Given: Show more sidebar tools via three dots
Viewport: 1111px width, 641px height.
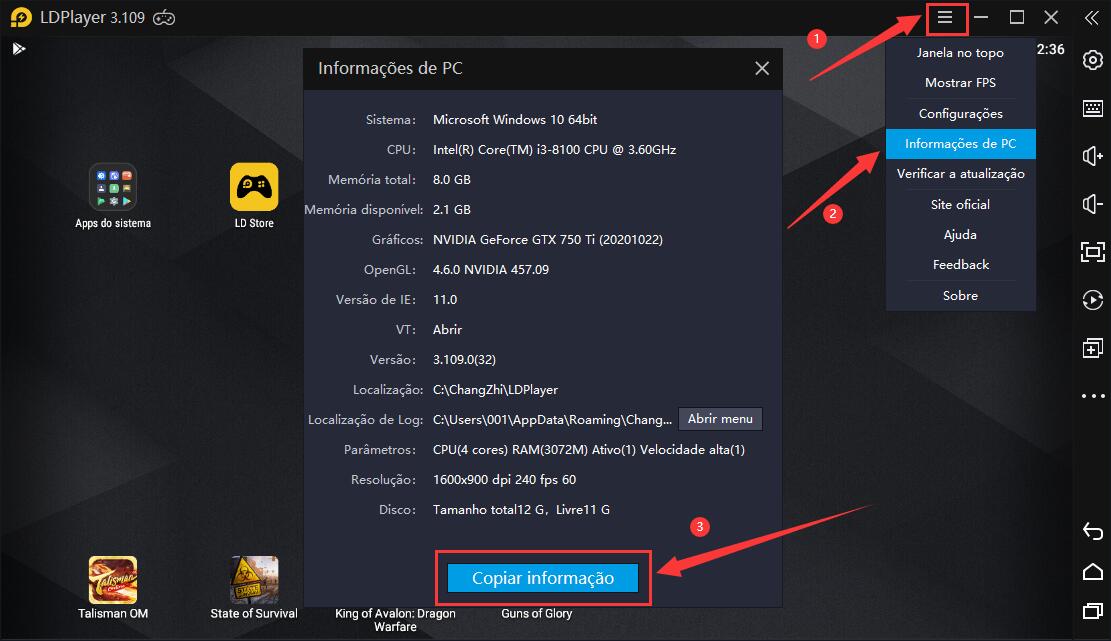Looking at the screenshot, I should [1093, 396].
